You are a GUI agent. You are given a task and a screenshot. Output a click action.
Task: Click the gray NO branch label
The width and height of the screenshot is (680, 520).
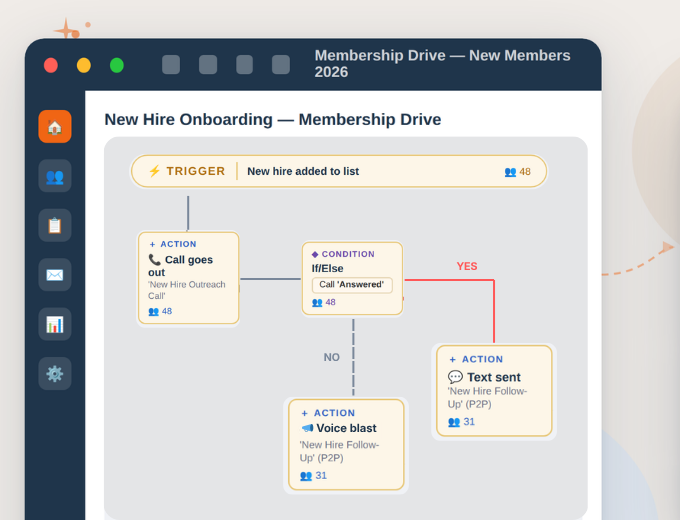(x=331, y=357)
